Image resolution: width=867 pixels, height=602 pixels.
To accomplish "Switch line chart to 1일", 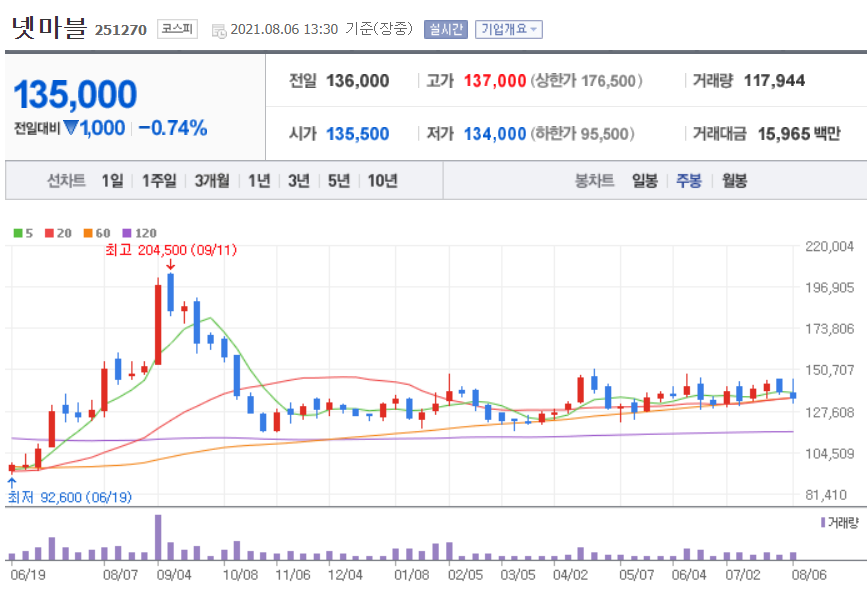I will point(112,181).
